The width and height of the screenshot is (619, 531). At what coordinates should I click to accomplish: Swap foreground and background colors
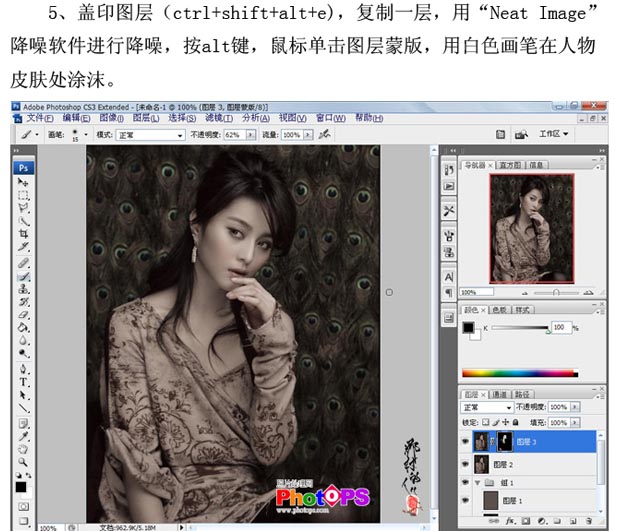click(x=28, y=475)
